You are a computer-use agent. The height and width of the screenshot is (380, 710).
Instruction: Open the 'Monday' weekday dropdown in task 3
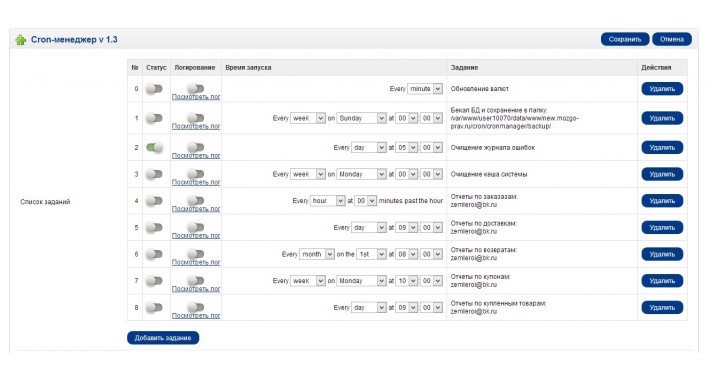pyautogui.click(x=361, y=174)
